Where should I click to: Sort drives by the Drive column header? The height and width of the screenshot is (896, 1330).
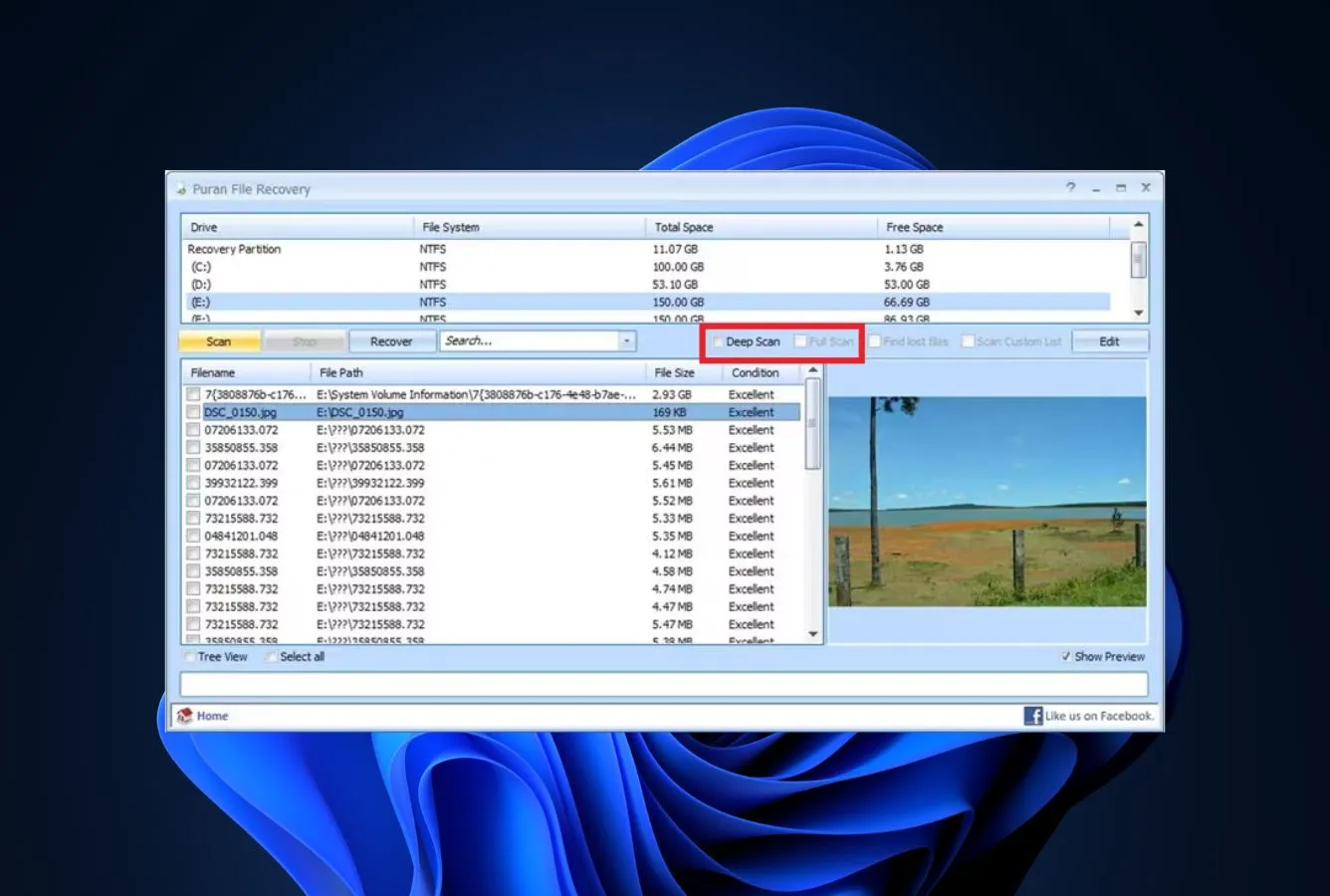point(297,227)
